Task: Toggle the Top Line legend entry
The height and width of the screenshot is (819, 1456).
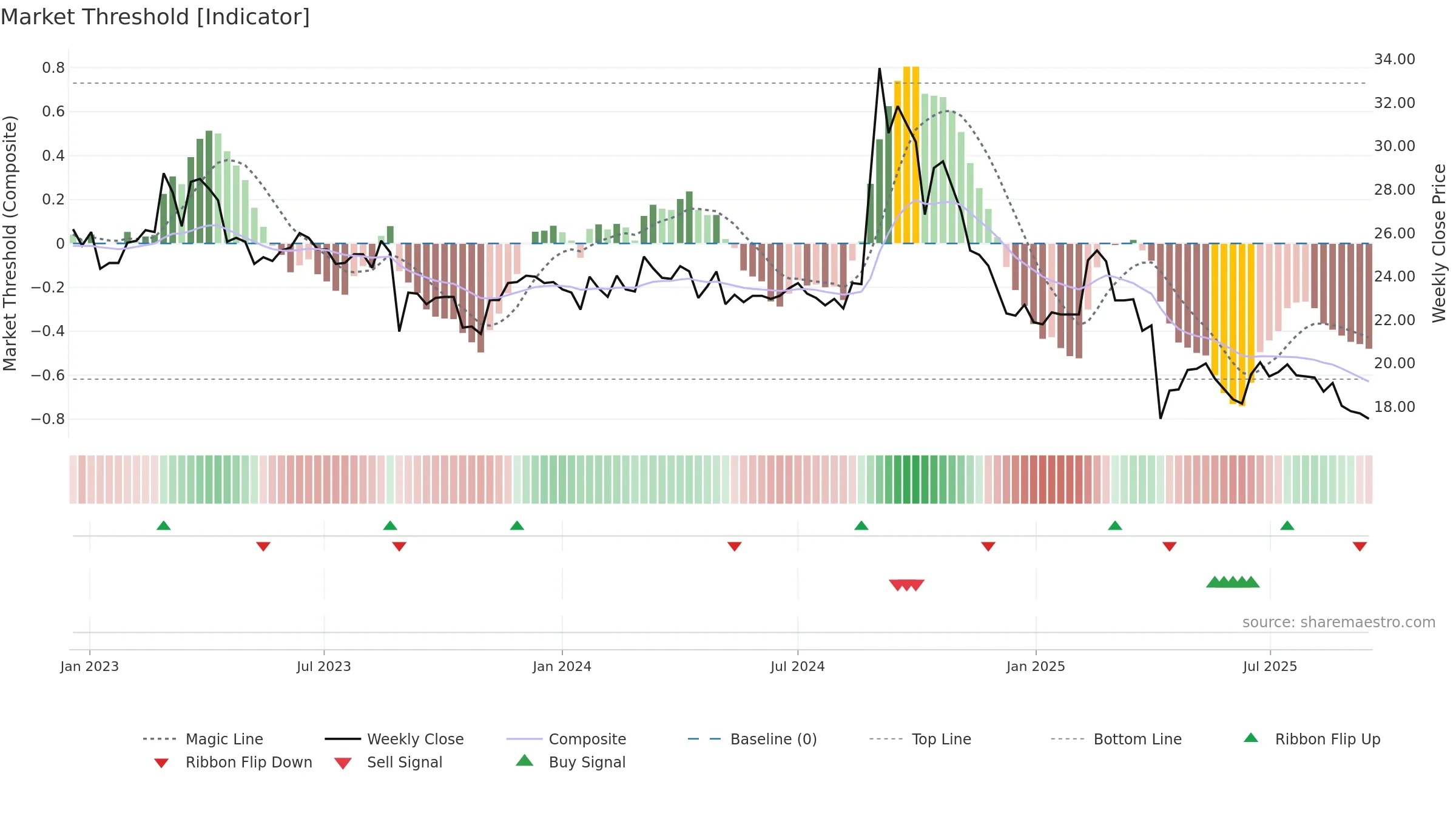Action: [x=920, y=739]
